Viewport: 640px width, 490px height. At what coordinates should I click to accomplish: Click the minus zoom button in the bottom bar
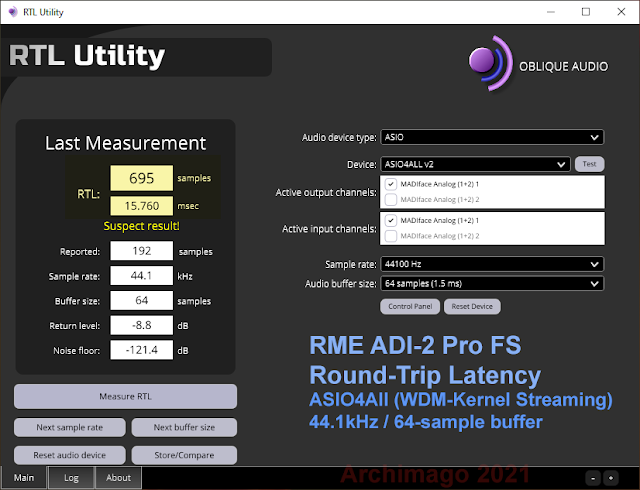pyautogui.click(x=593, y=478)
